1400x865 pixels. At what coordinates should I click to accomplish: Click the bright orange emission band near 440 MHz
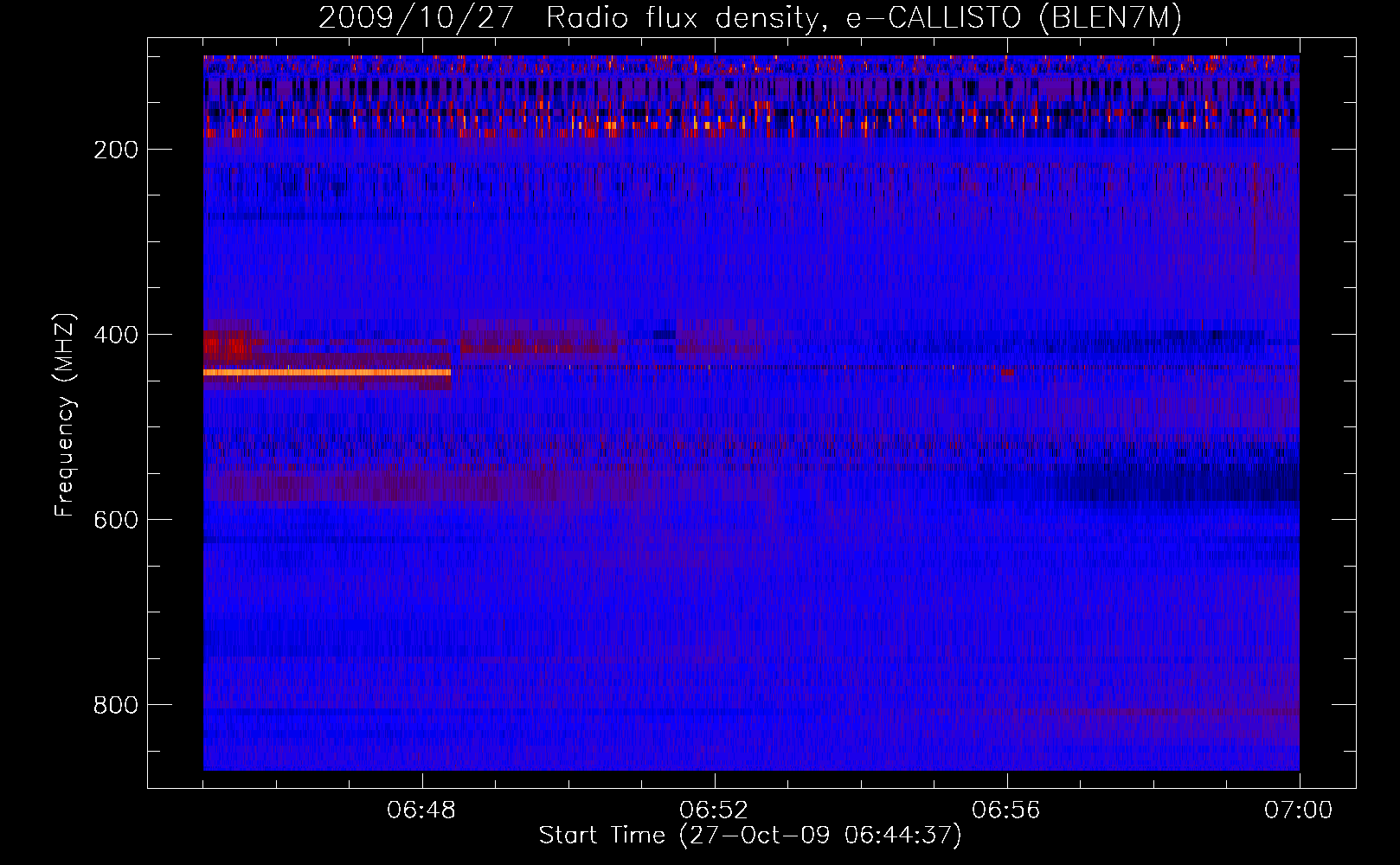327,372
